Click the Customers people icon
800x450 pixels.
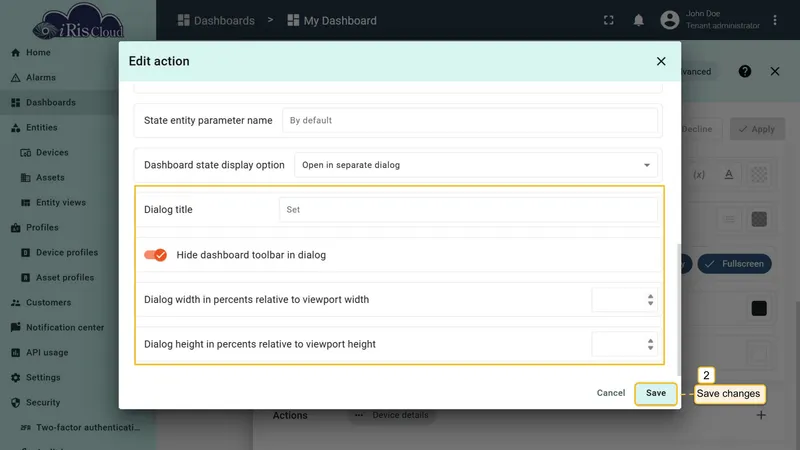(x=15, y=303)
